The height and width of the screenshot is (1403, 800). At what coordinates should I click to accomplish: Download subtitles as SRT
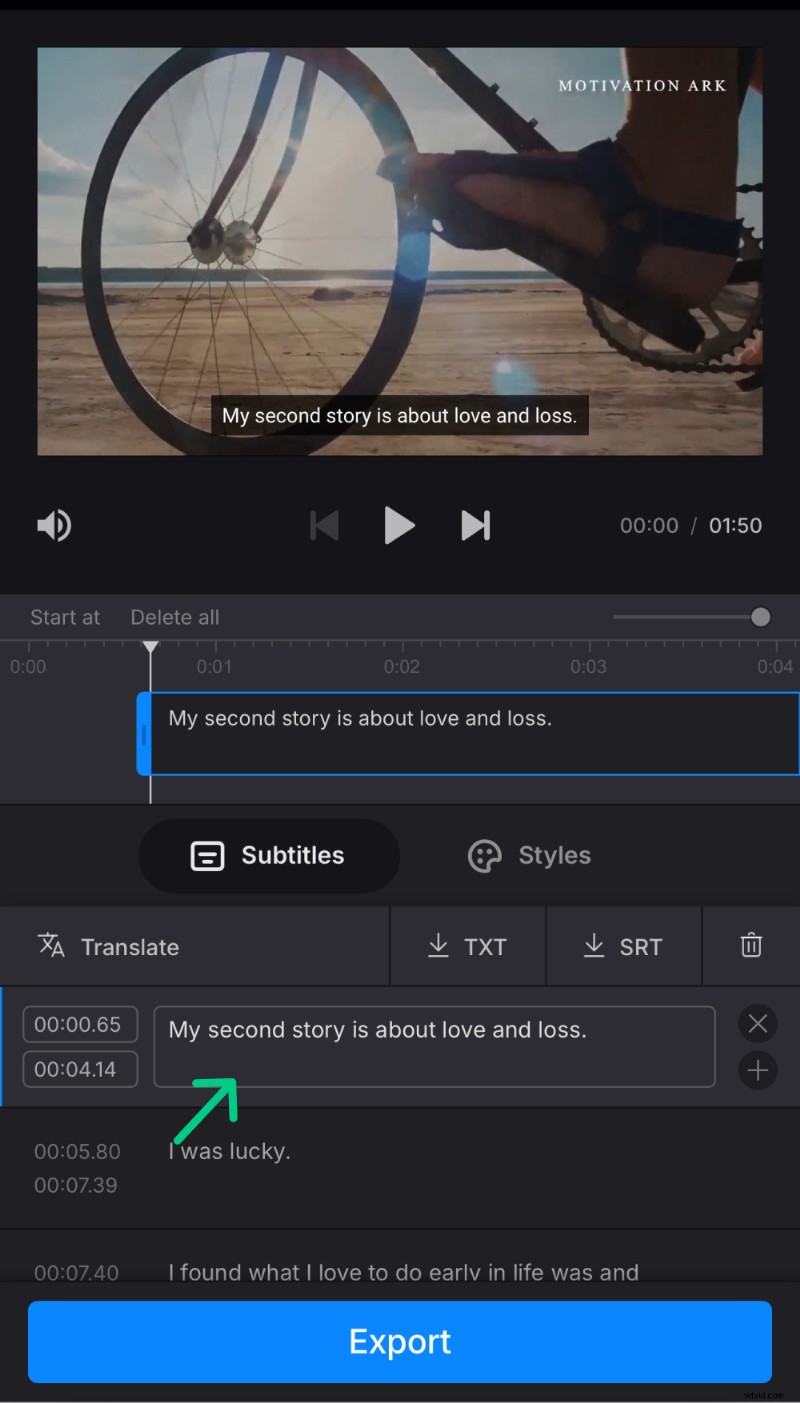pos(624,946)
